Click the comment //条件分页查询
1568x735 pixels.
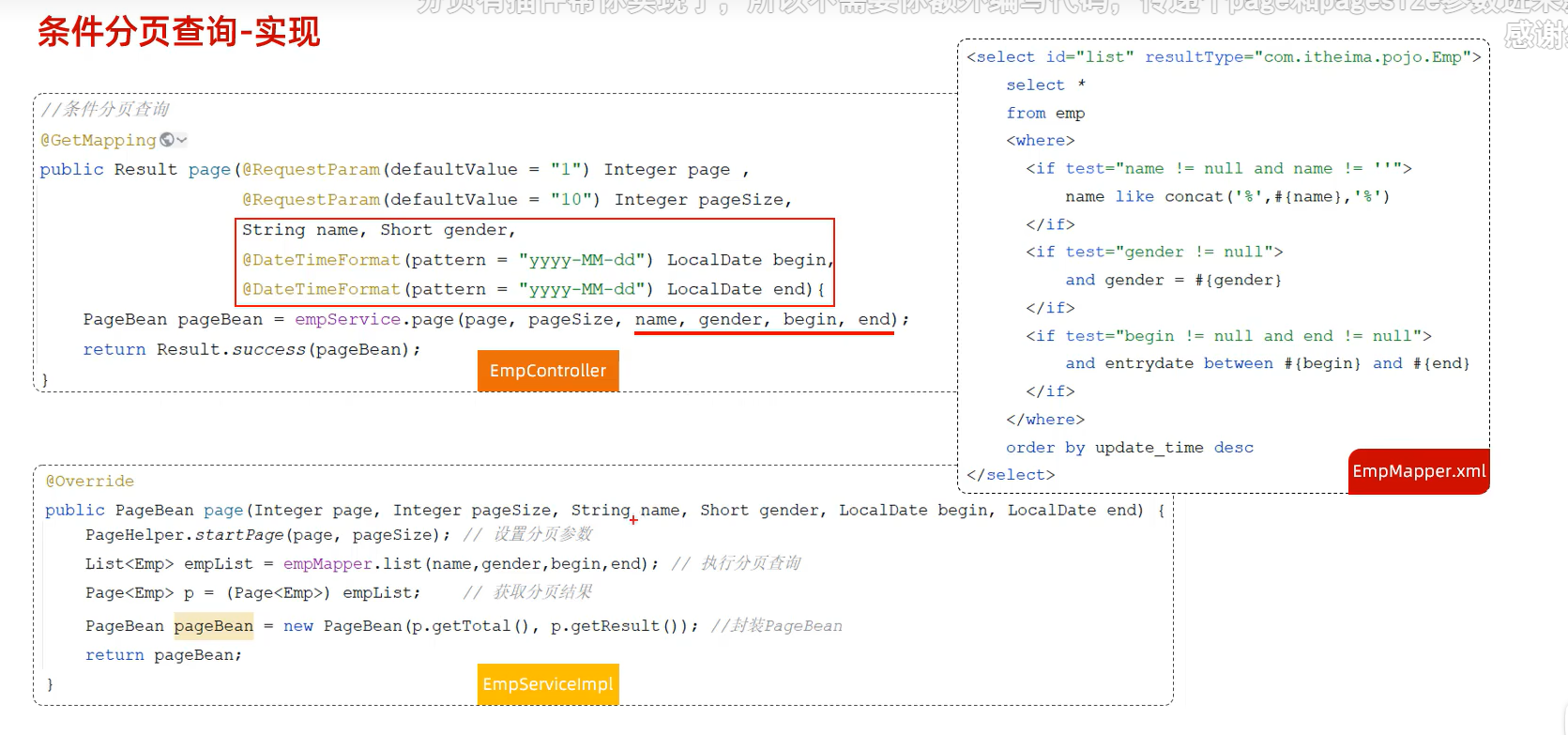coord(105,109)
